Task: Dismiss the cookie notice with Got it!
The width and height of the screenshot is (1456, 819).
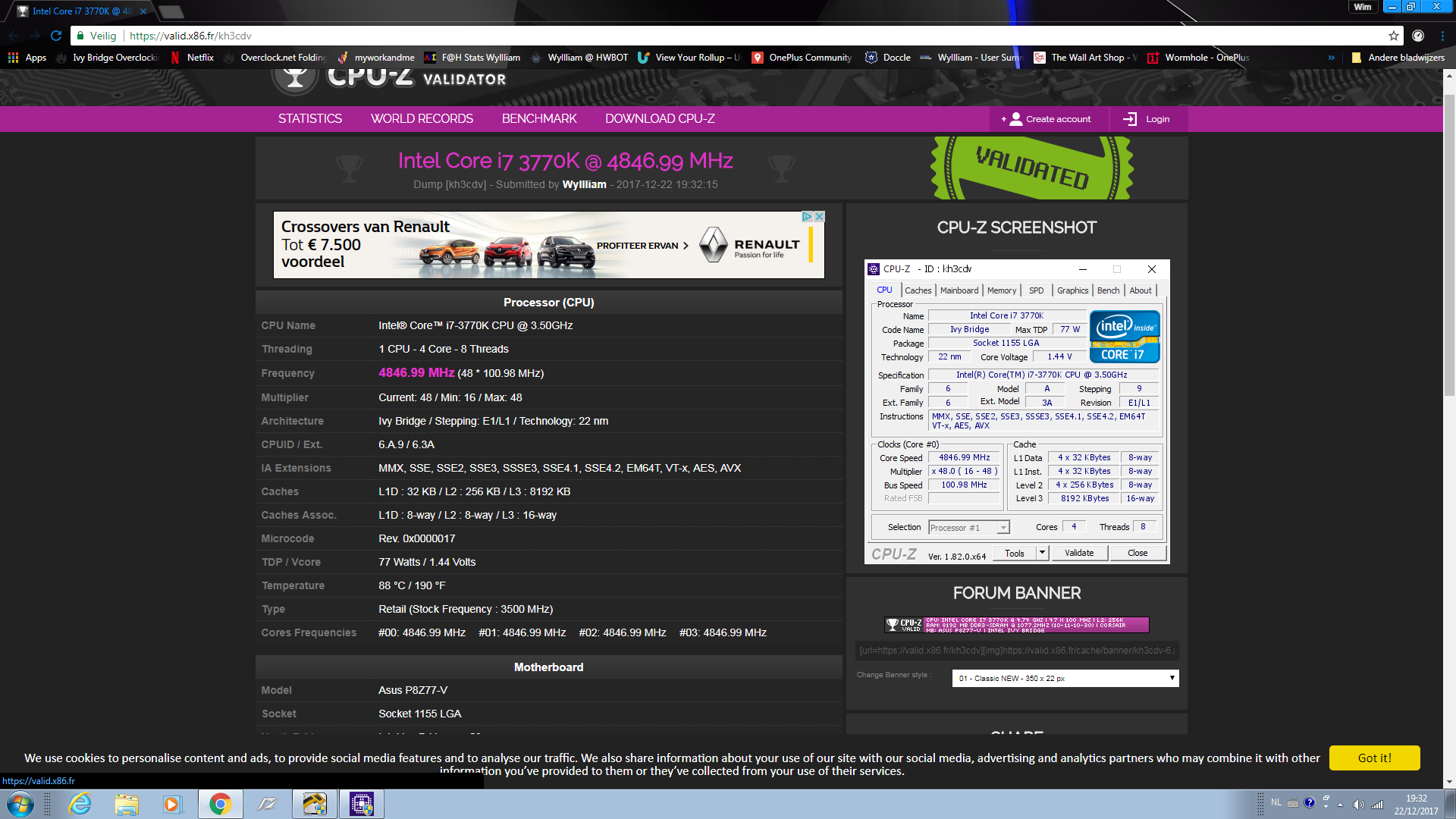Action: pyautogui.click(x=1374, y=758)
